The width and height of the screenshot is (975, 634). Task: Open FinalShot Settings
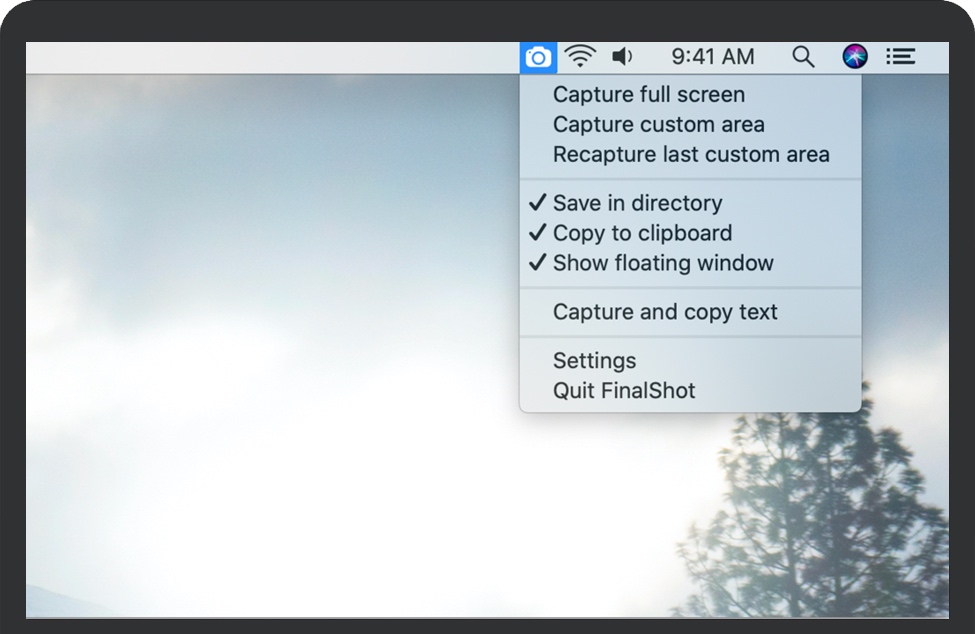(x=594, y=361)
